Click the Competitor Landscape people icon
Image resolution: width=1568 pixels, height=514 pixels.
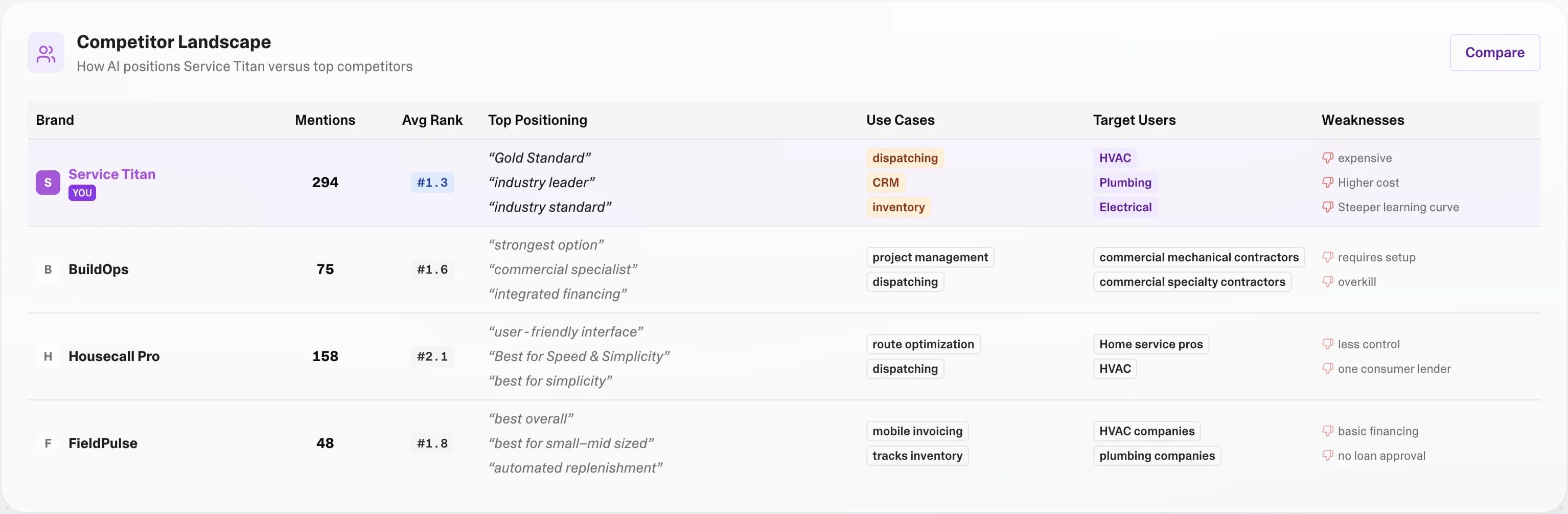(45, 54)
